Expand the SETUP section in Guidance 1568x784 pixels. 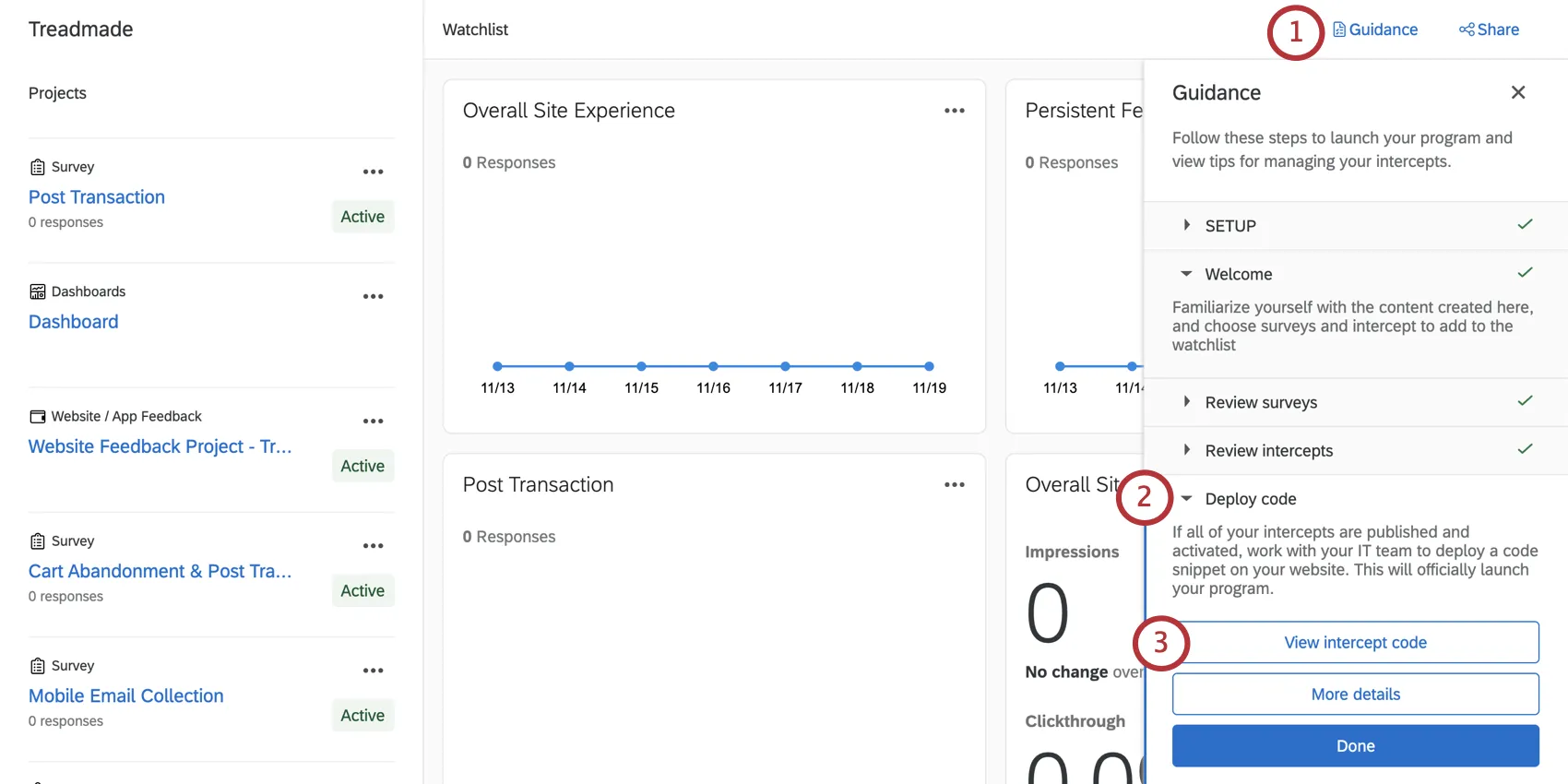click(x=1186, y=225)
